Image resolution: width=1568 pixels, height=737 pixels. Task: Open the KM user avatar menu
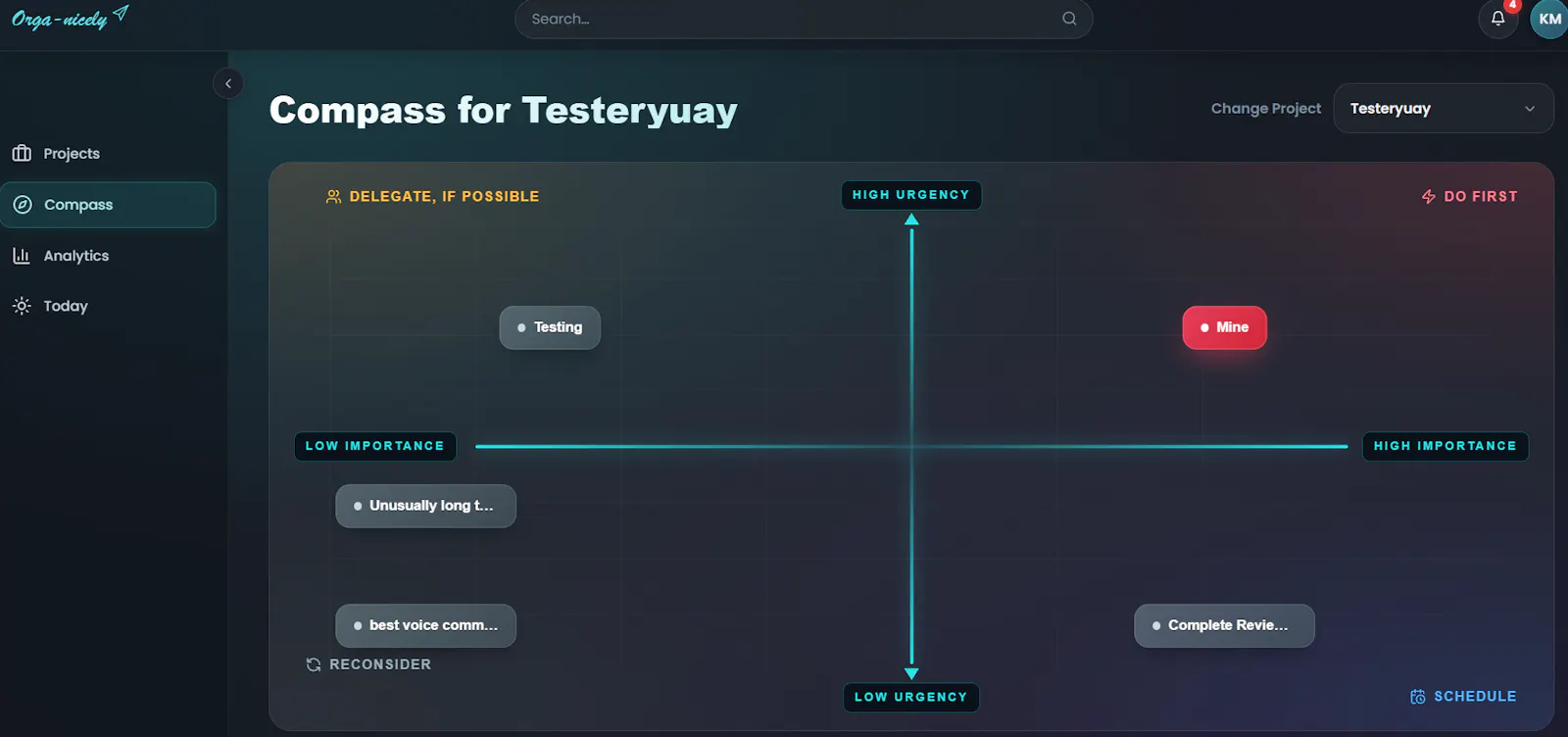click(1549, 19)
